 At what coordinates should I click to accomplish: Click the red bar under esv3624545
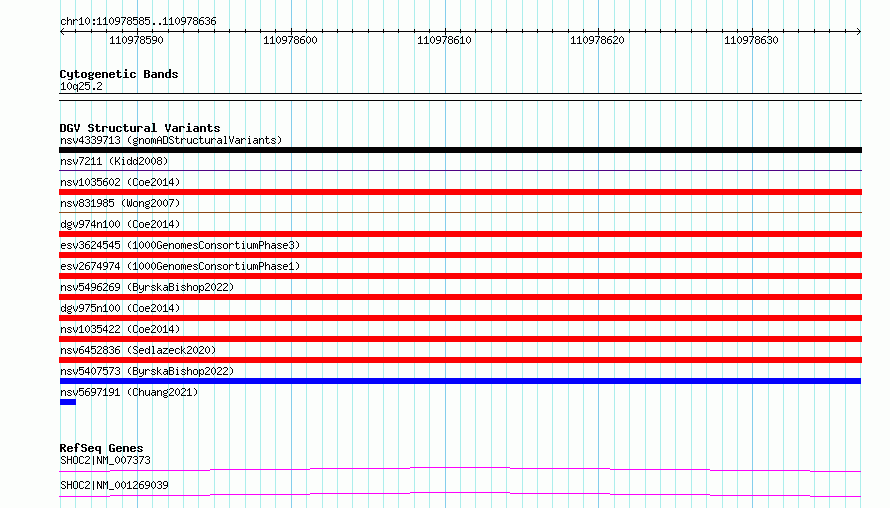pos(460,255)
